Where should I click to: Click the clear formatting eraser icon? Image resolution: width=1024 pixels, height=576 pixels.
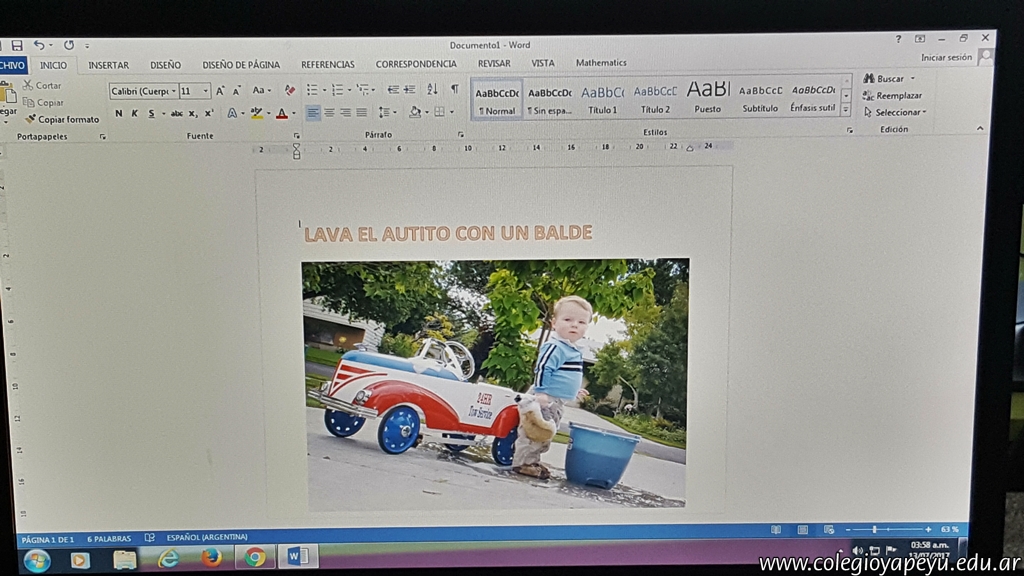tap(290, 90)
